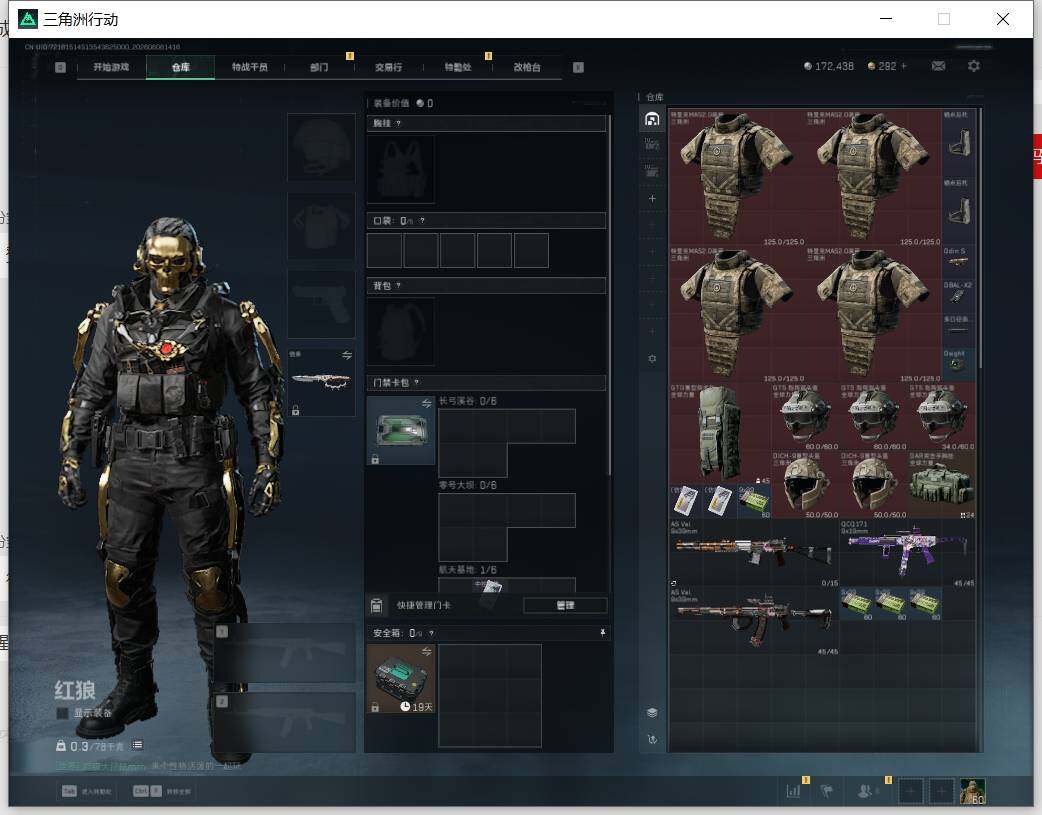Viewport: 1042px width, 815px height.
Task: Open the 开始游戏 tab
Action: pos(111,67)
